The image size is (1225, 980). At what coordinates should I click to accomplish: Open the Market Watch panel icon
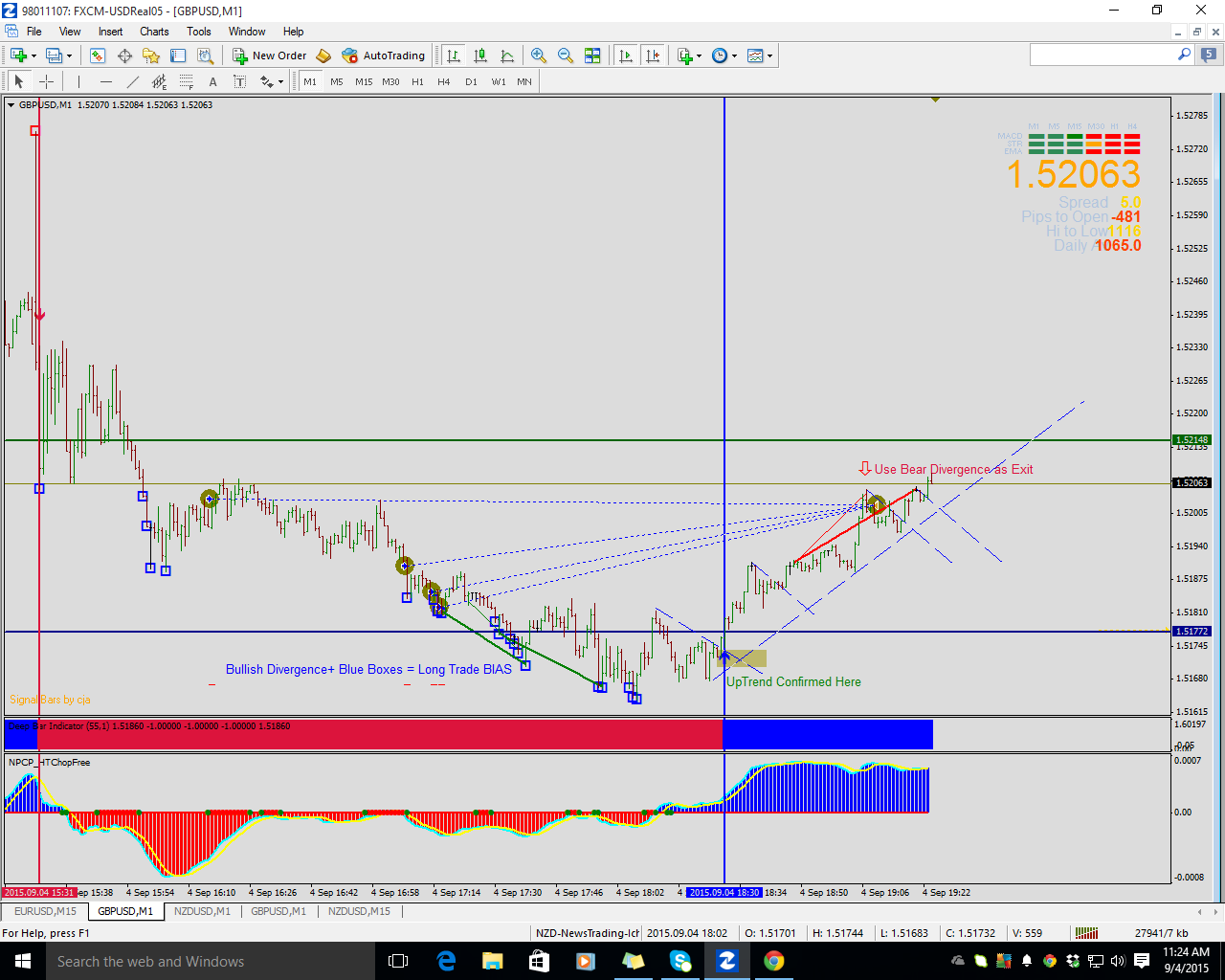coord(98,56)
